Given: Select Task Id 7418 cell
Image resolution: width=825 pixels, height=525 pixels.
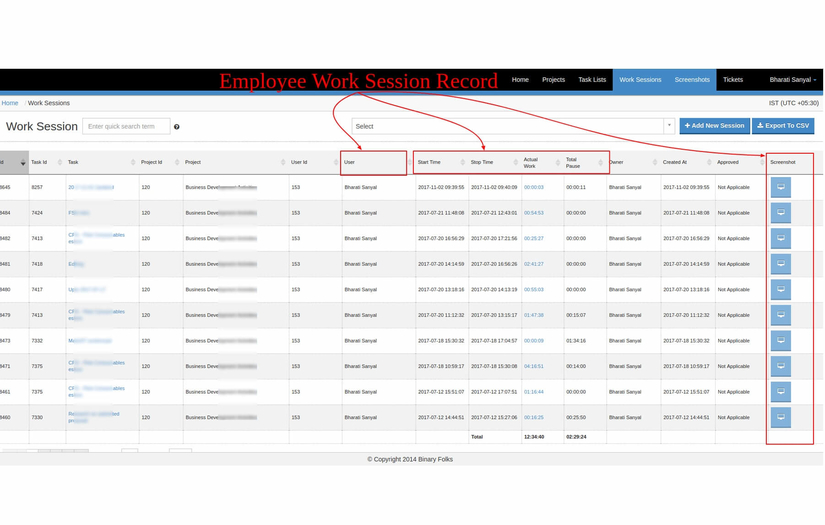Looking at the screenshot, I should click(37, 264).
